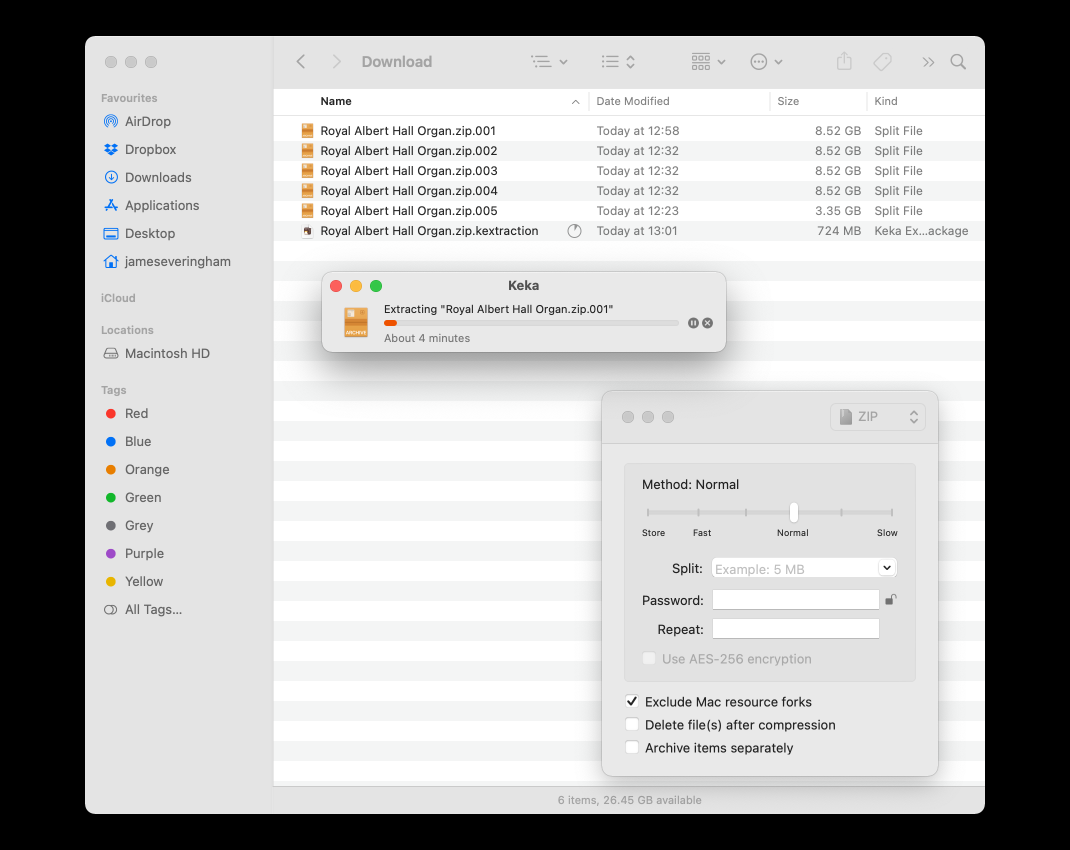Image resolution: width=1070 pixels, height=850 pixels.
Task: Select the .kextraction package file
Action: click(429, 231)
